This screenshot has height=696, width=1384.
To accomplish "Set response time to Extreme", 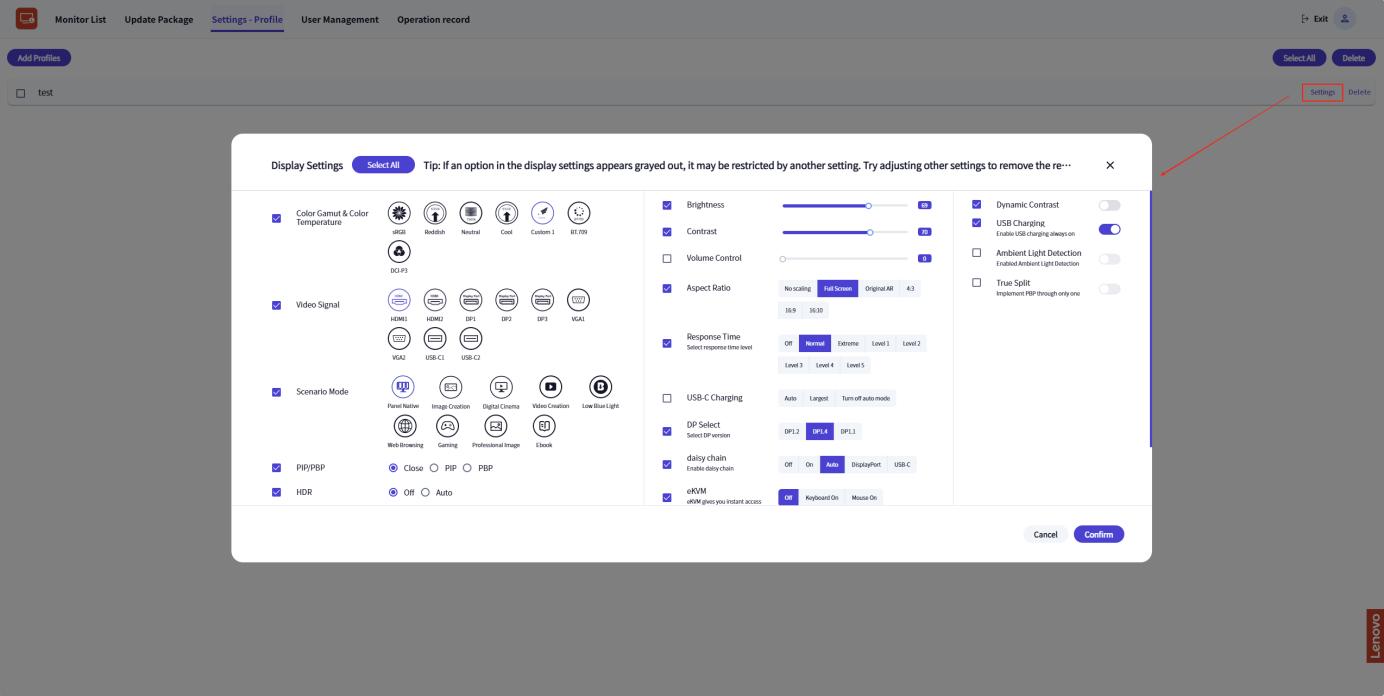I will (x=848, y=343).
